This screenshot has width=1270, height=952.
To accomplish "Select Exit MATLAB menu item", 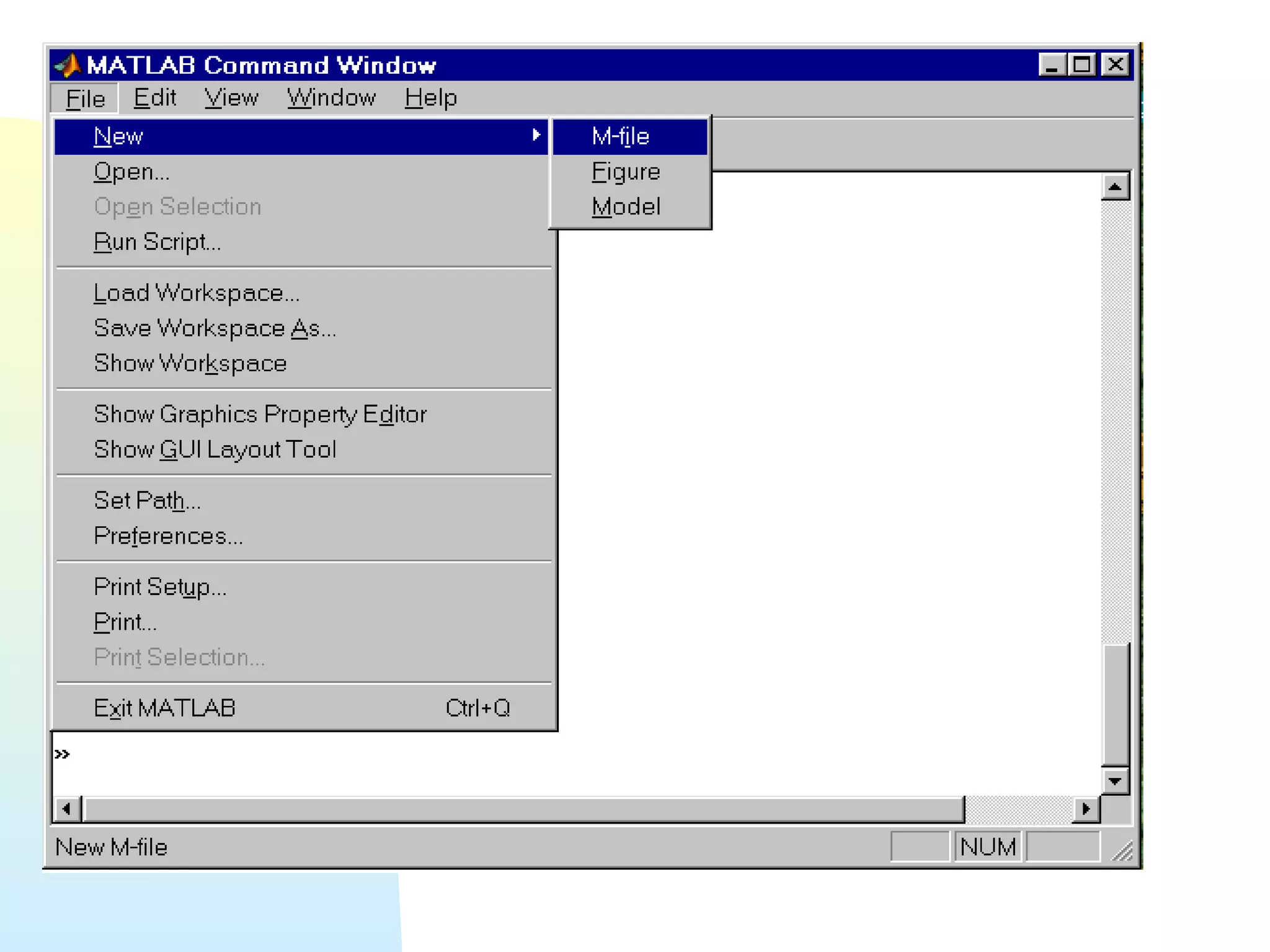I will click(164, 708).
